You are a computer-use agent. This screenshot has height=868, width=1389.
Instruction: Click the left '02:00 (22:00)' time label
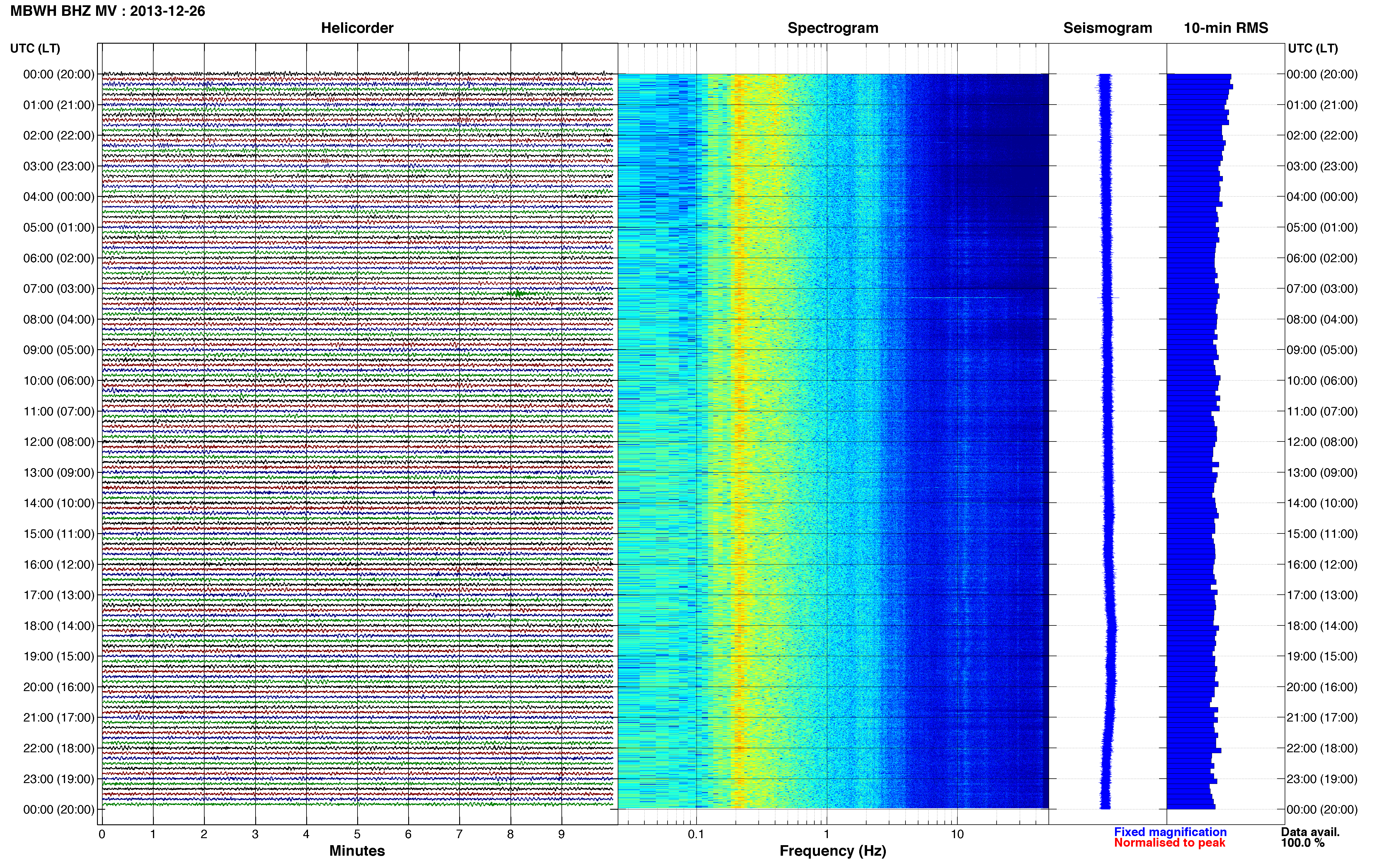pos(59,135)
